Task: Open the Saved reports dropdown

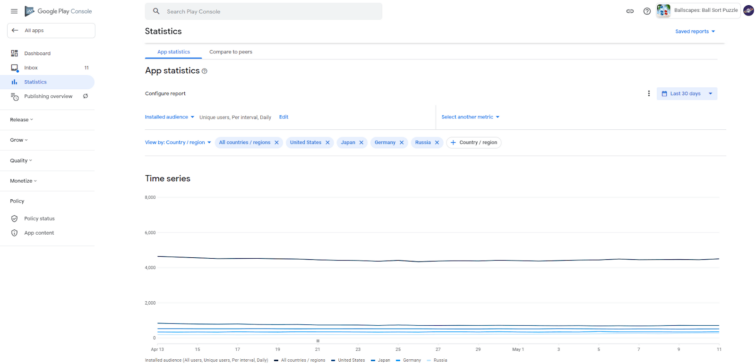Action: coord(695,31)
